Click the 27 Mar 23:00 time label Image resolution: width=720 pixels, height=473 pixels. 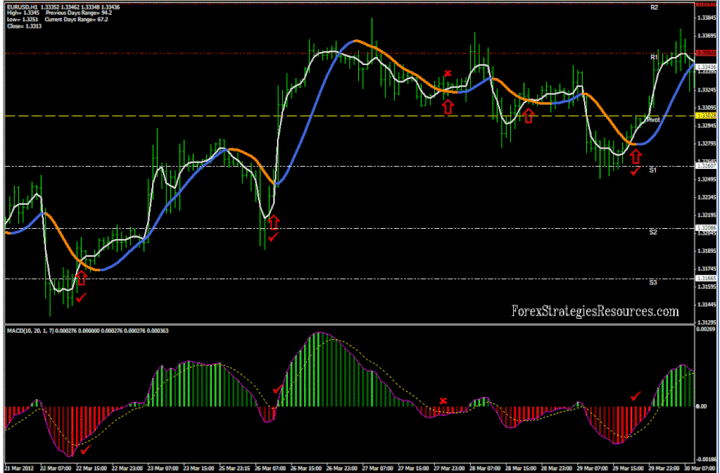tap(450, 468)
